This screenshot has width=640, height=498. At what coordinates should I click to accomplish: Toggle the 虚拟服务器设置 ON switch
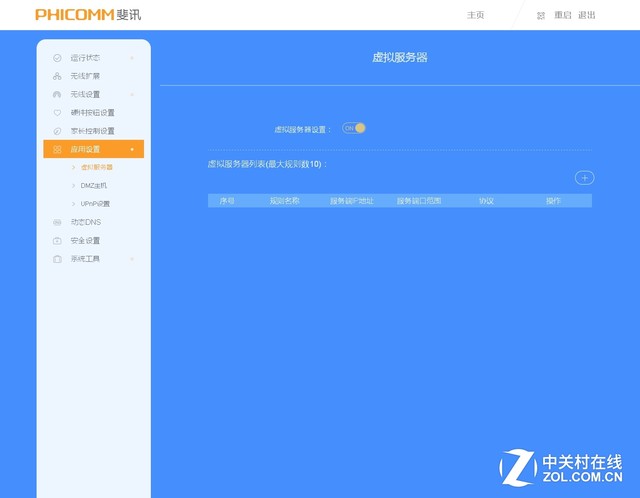tap(354, 128)
